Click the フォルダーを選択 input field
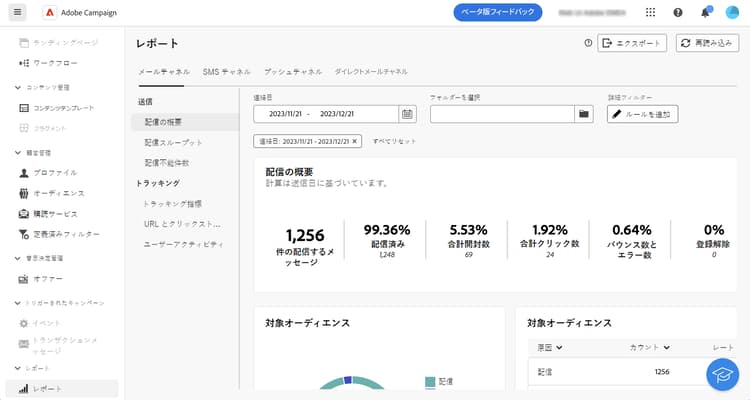 (502, 114)
